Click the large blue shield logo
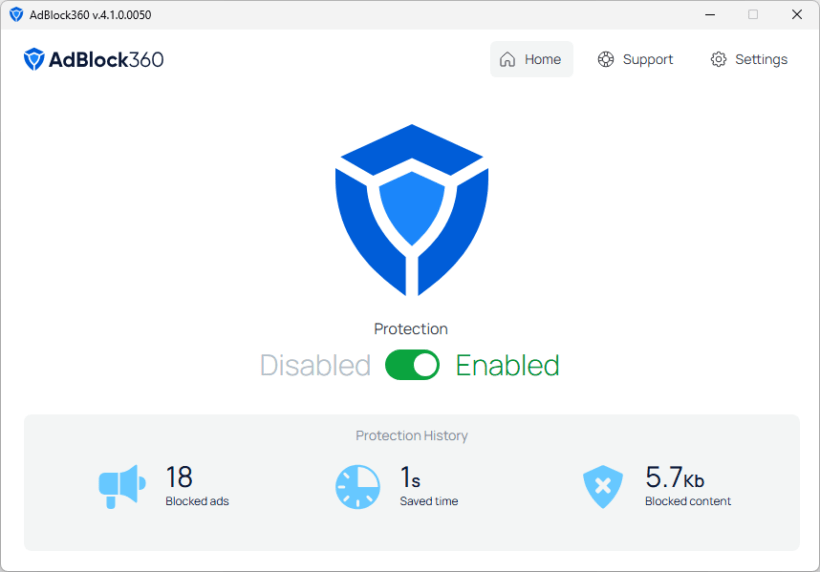Screen dimensions: 820x572 tap(411, 209)
